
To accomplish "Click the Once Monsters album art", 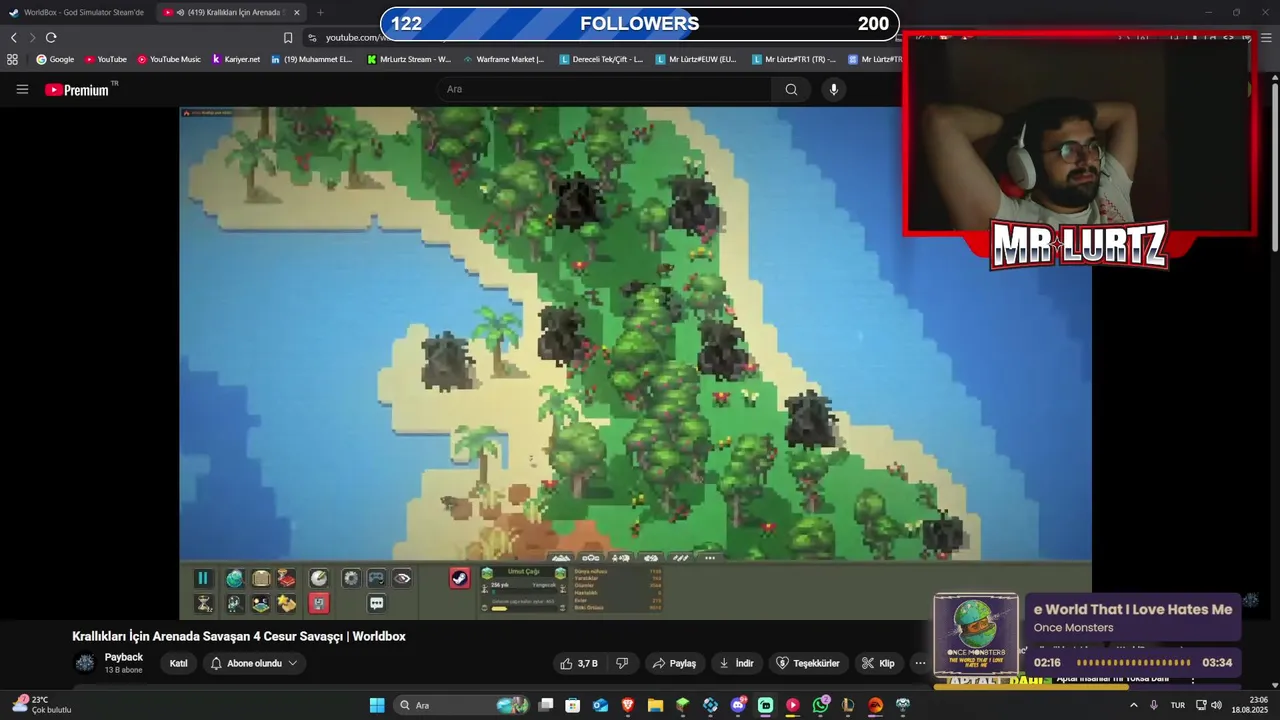I will (x=976, y=637).
